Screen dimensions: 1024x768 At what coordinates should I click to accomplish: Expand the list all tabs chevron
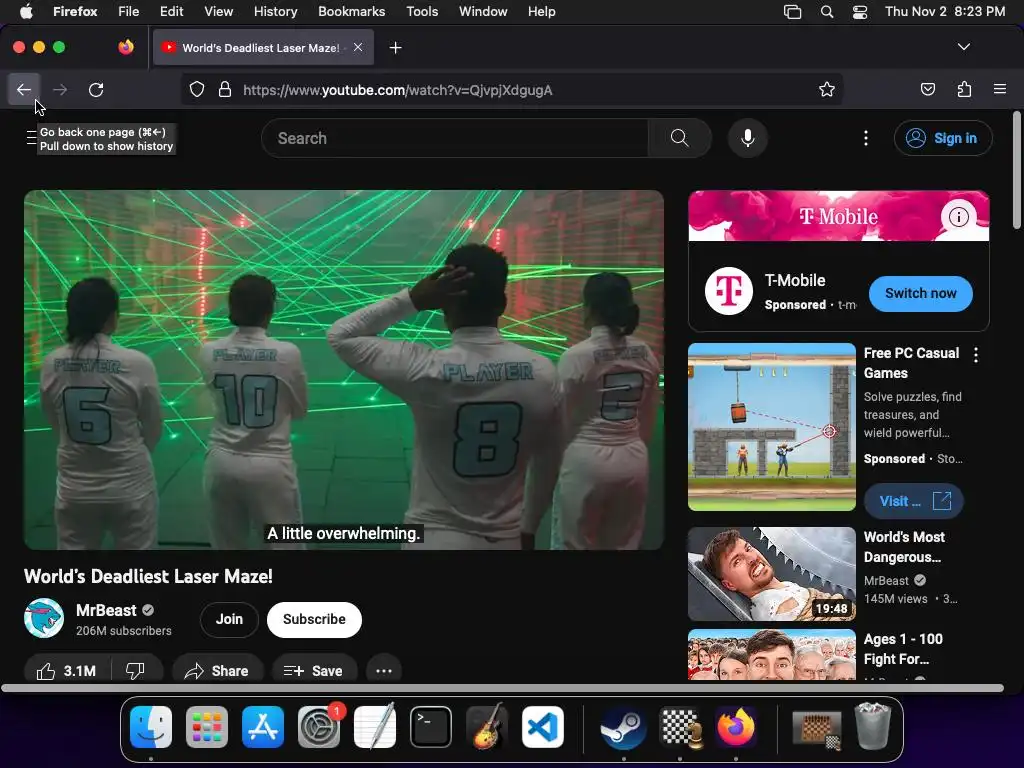963,47
